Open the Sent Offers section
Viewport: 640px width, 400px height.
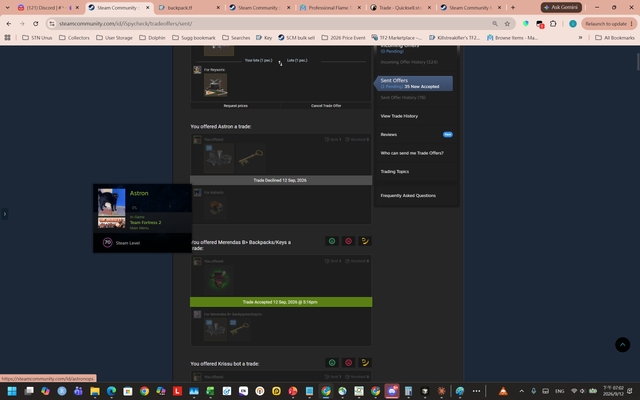point(413,83)
